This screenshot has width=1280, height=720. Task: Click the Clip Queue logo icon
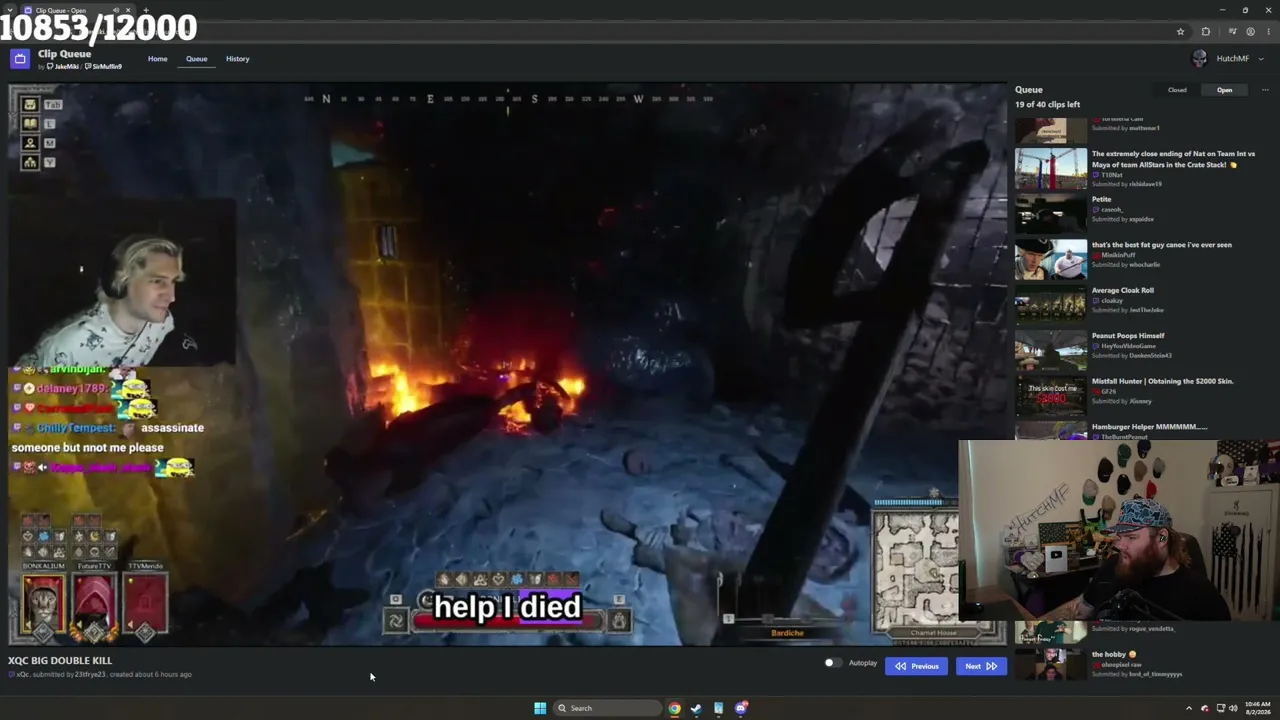tap(20, 59)
